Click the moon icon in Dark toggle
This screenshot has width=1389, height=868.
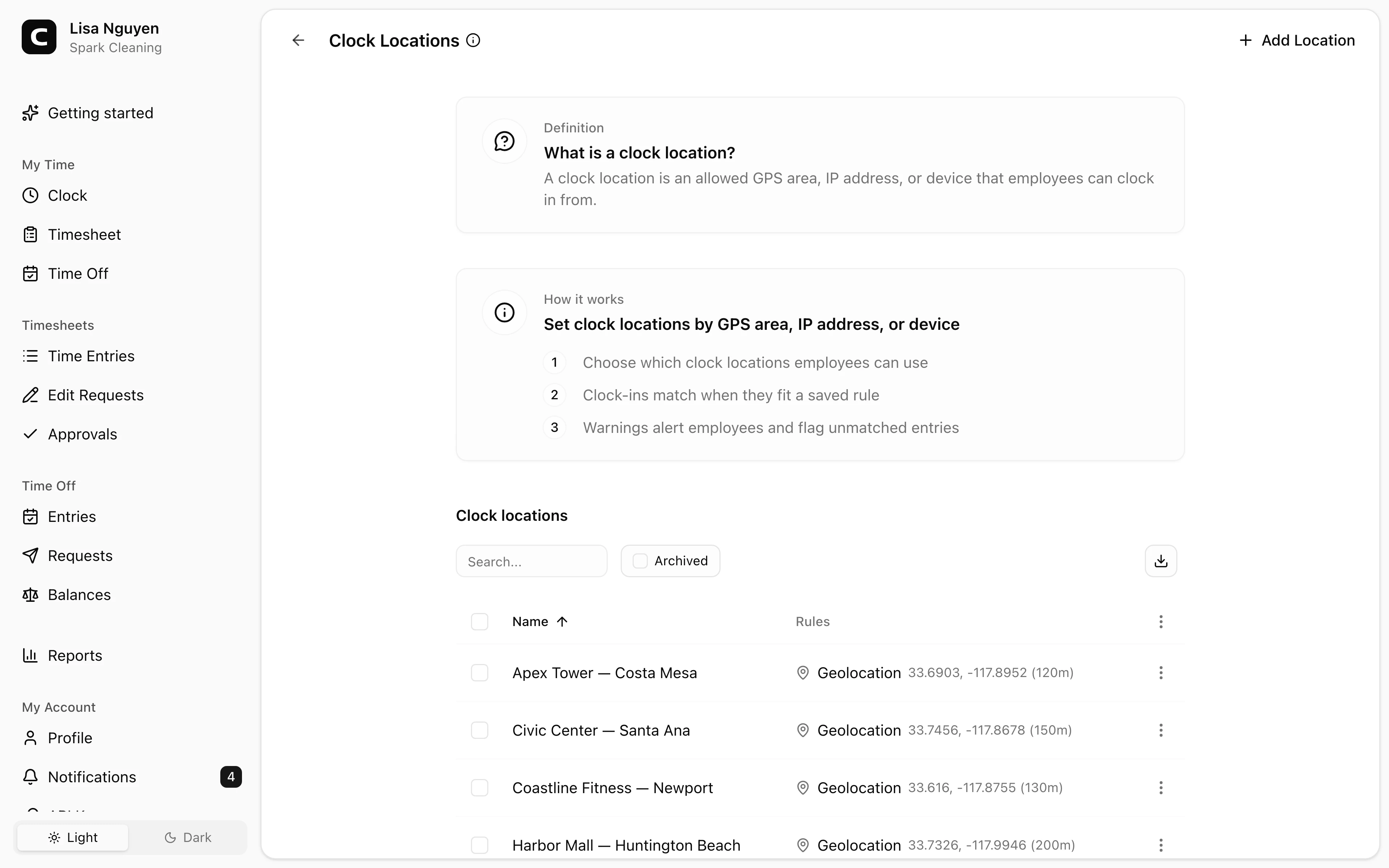click(170, 838)
